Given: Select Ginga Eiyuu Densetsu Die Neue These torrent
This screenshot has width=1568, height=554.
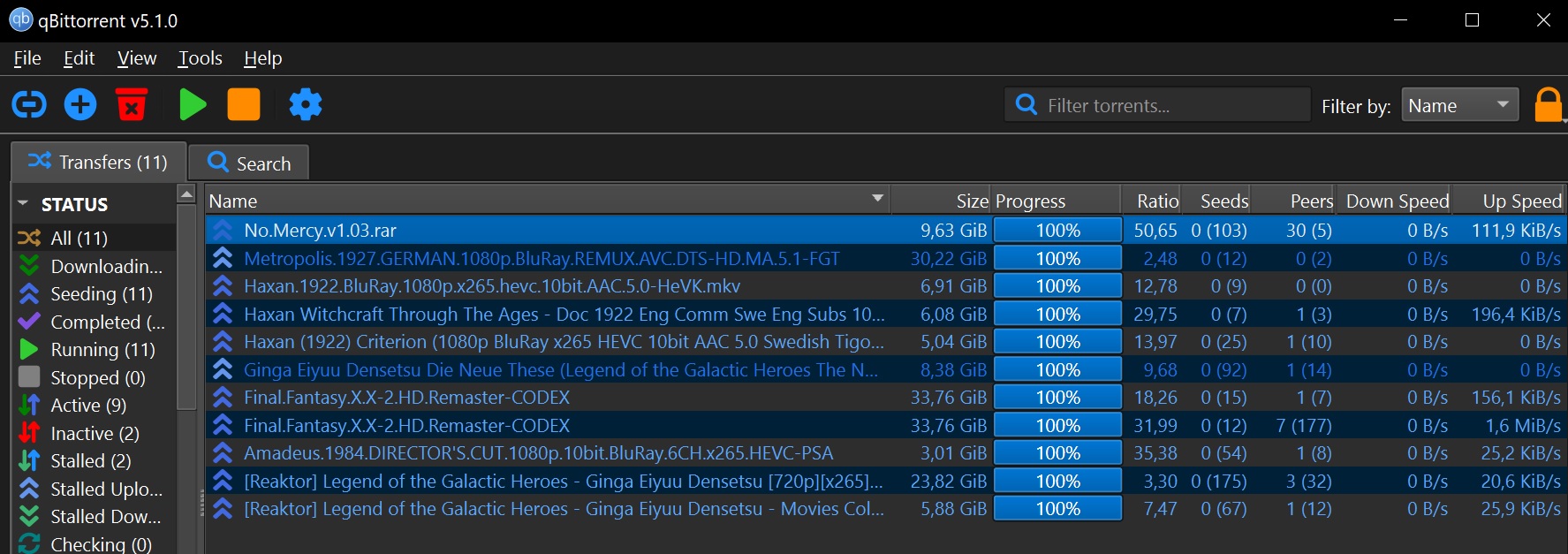Looking at the screenshot, I should point(561,370).
